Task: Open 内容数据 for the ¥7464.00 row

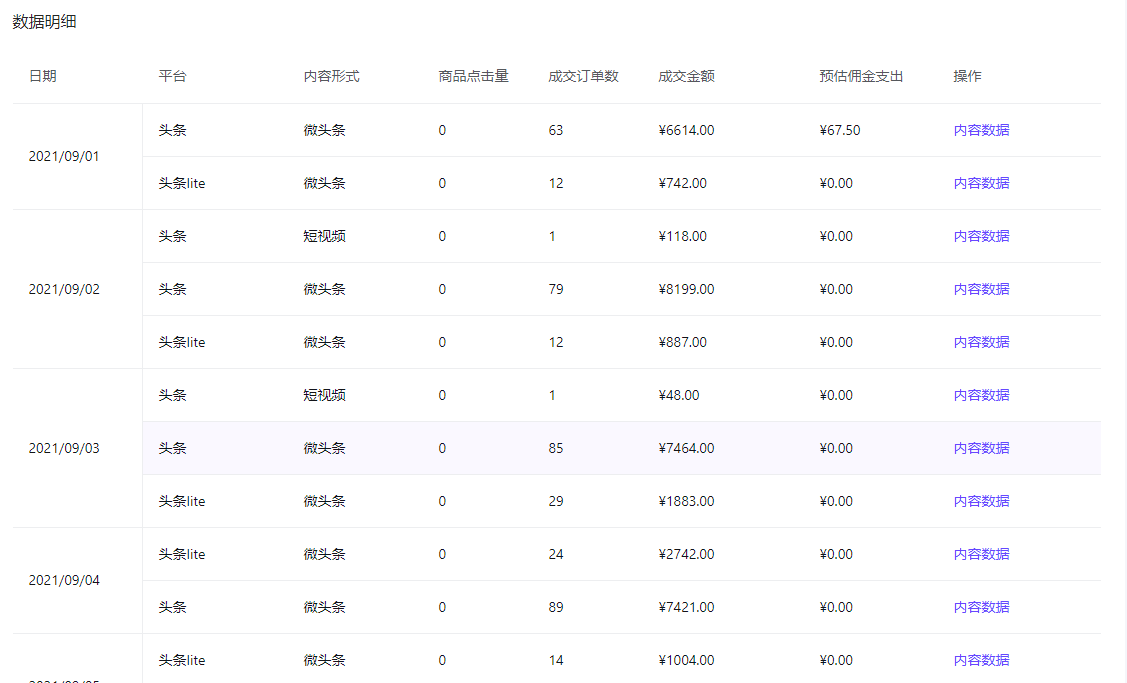Action: (x=981, y=448)
